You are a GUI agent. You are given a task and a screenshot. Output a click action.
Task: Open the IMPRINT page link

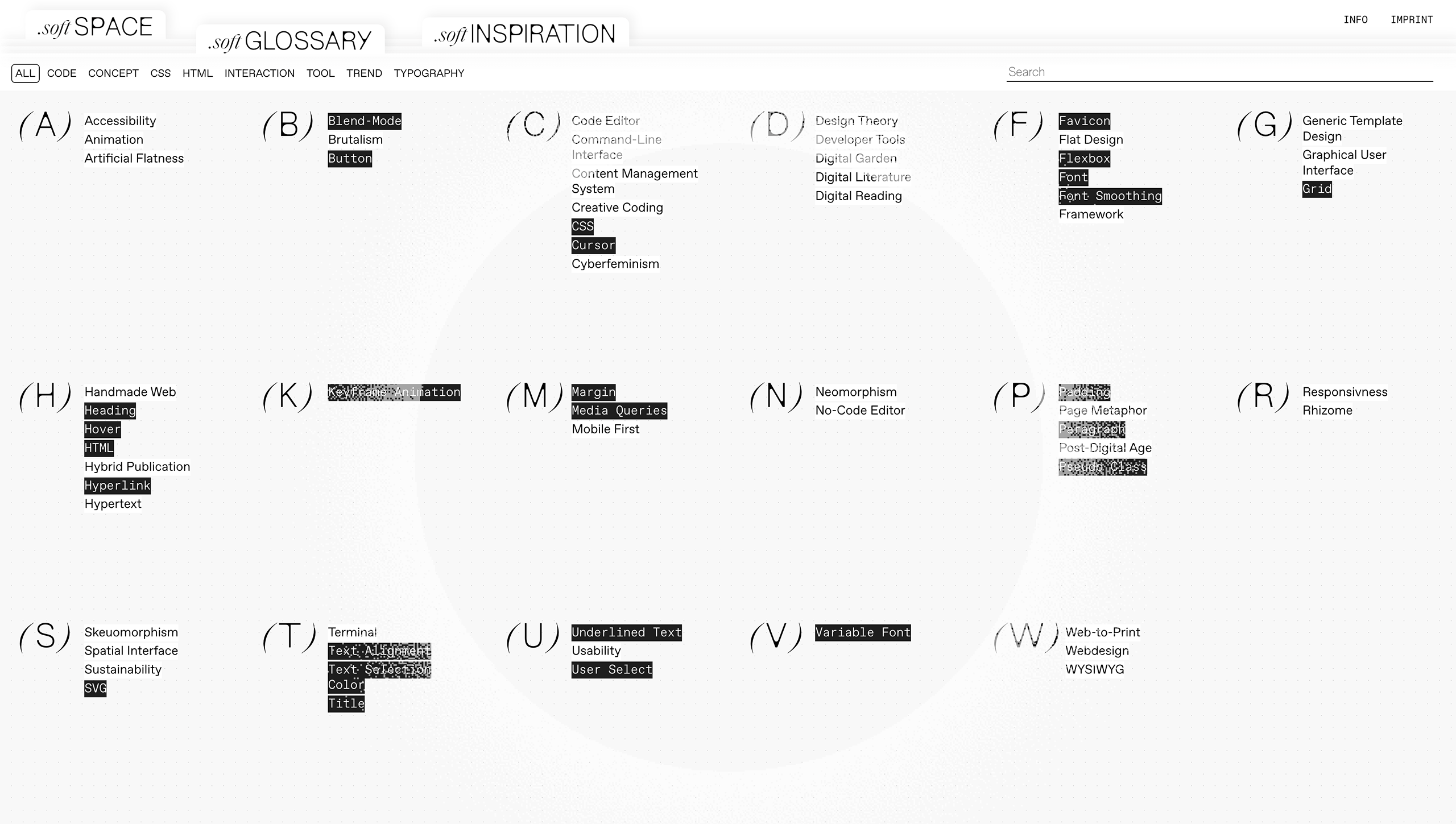(1411, 19)
